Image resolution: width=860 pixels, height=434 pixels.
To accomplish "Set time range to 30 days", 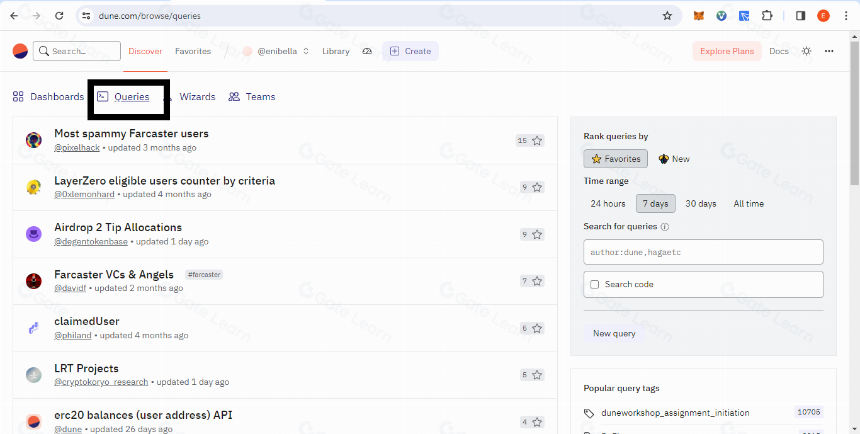I will pyautogui.click(x=700, y=204).
